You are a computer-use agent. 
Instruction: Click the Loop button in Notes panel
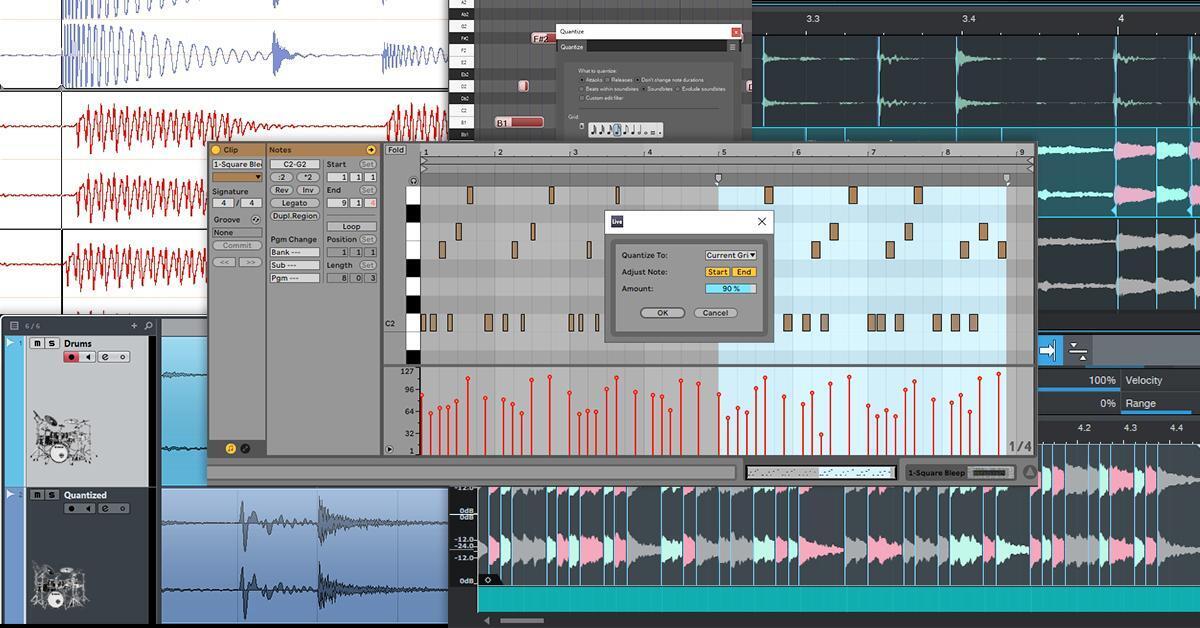352,227
